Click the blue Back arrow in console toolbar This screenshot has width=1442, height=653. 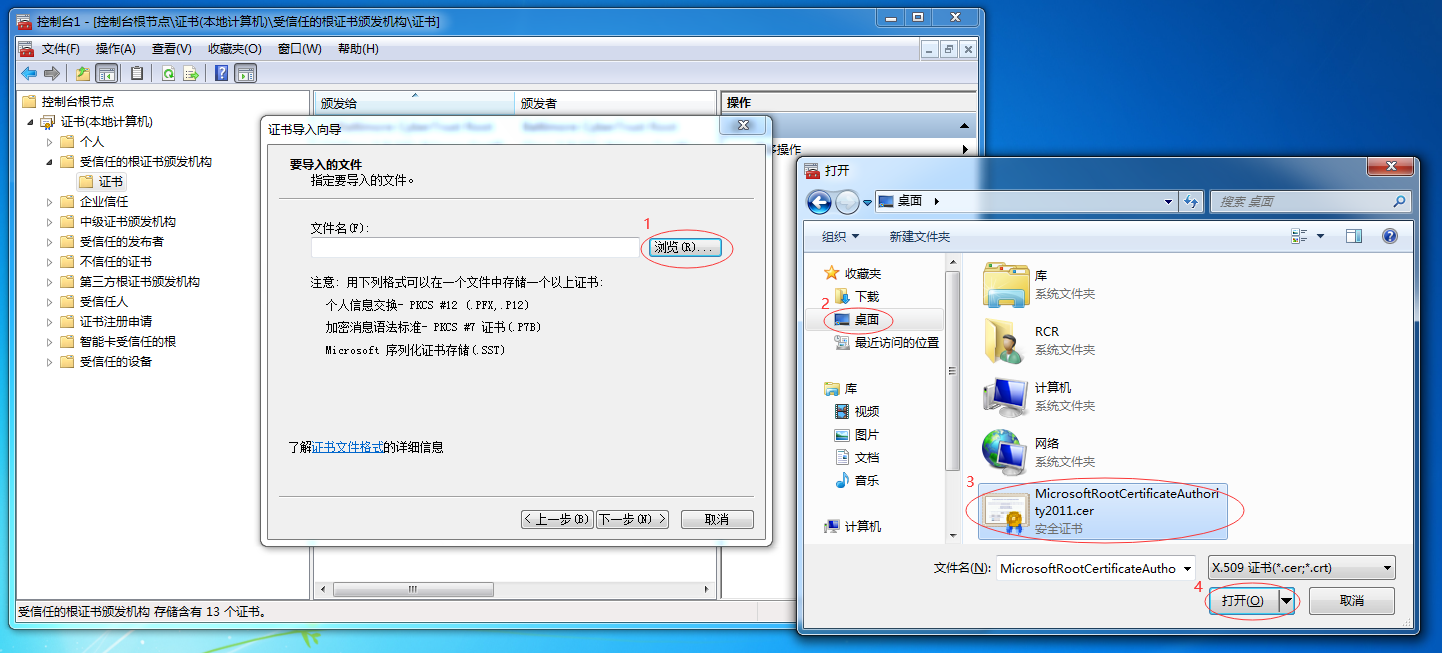pos(29,73)
